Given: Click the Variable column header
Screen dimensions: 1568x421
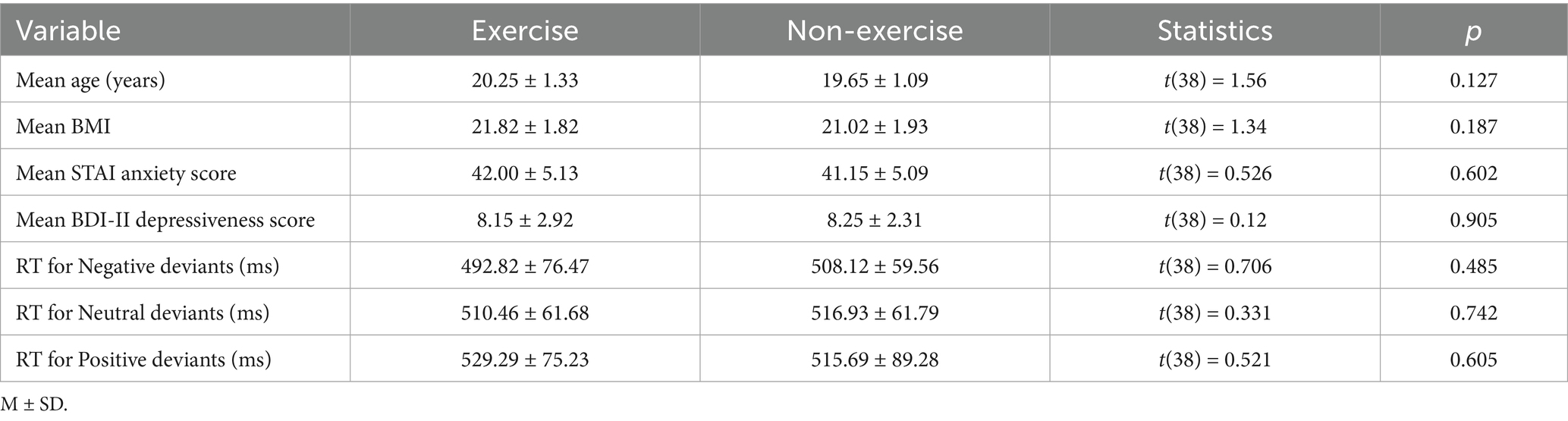Looking at the screenshot, I should pos(68,31).
